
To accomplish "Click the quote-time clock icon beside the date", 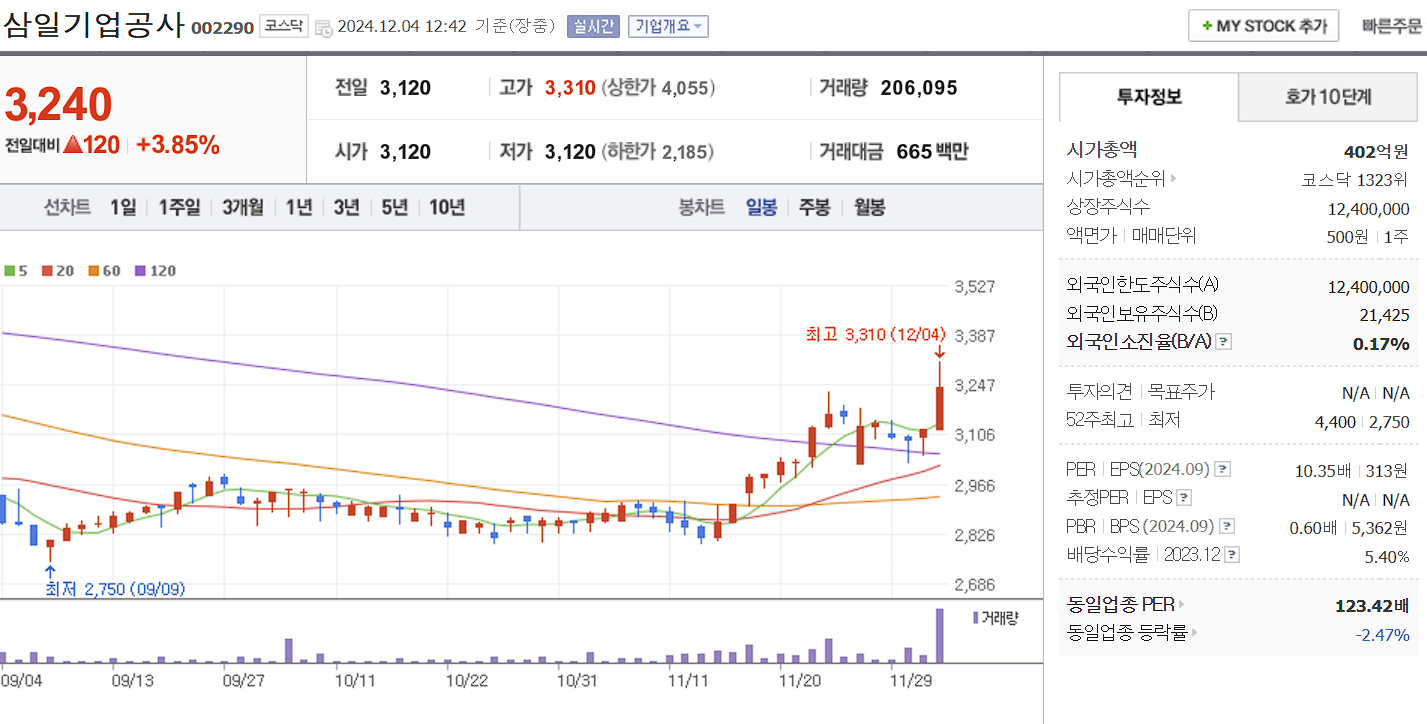I will click(322, 27).
